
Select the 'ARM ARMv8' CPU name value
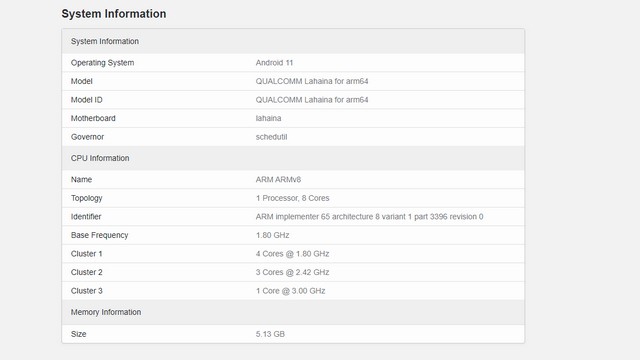tap(278, 180)
